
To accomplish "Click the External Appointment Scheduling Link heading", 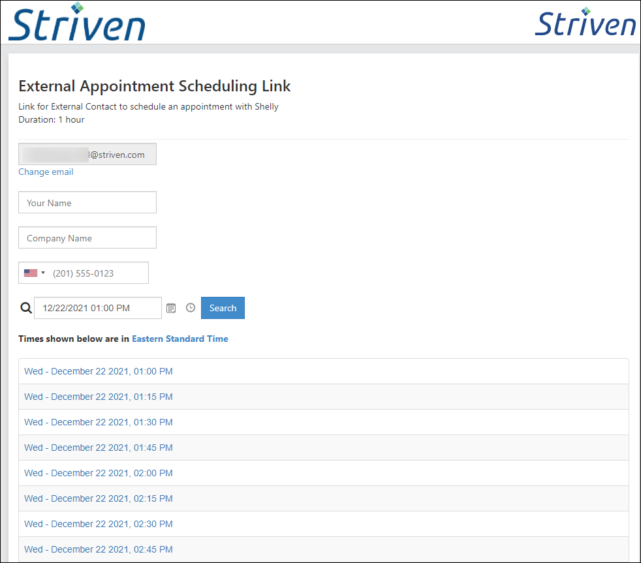I will coord(155,86).
